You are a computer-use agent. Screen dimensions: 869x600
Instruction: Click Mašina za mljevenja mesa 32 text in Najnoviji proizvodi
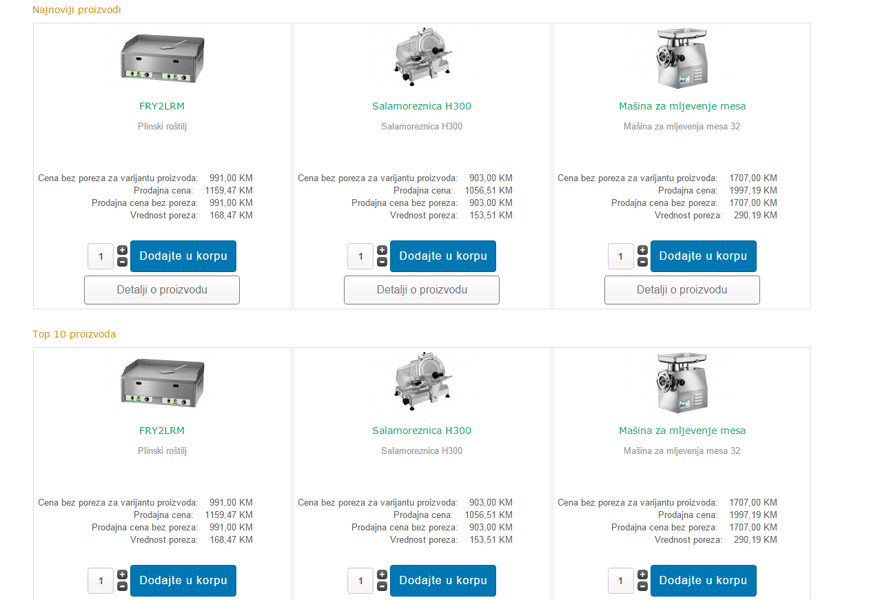(682, 126)
